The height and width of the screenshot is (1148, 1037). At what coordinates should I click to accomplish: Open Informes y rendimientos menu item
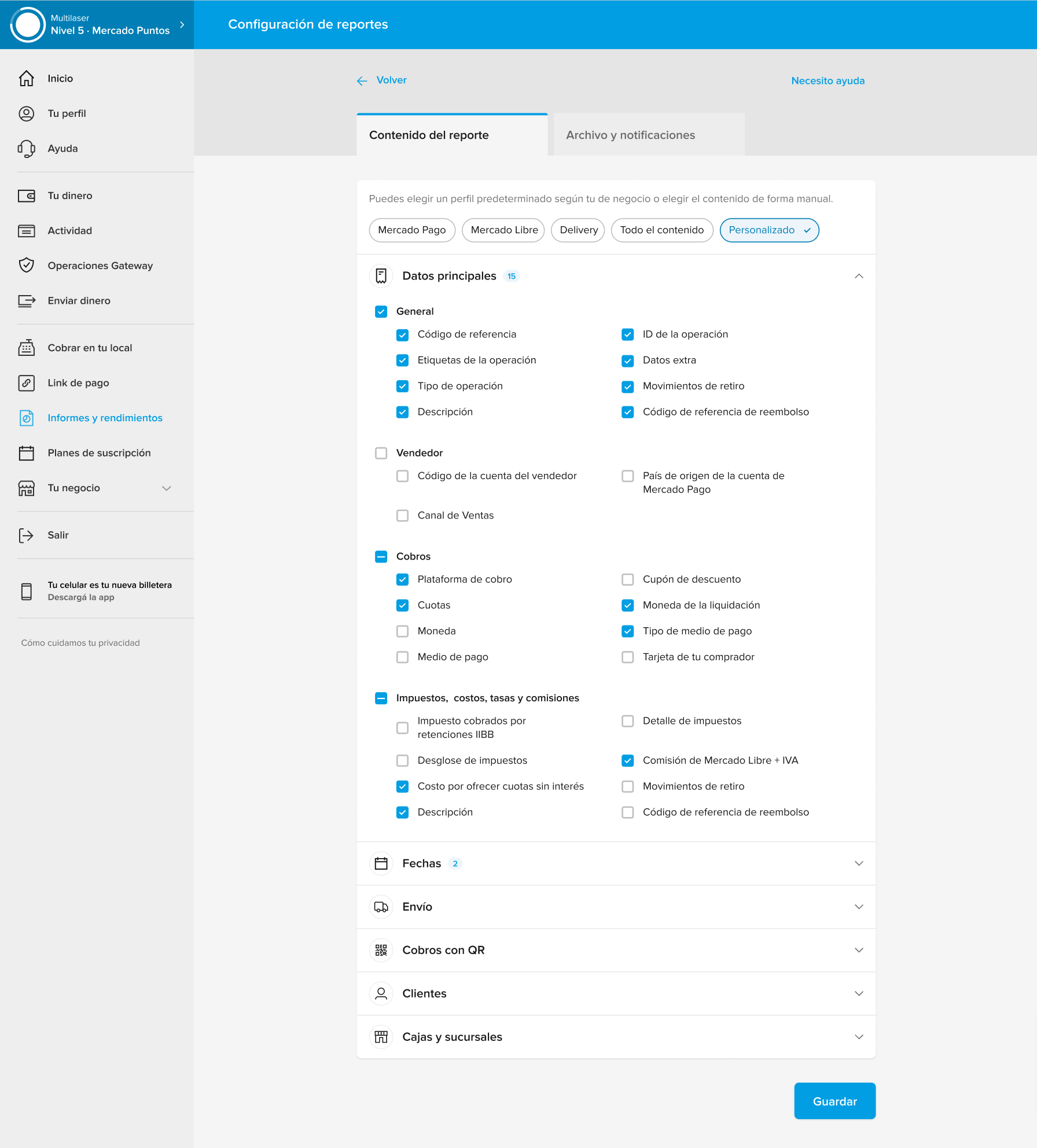pyautogui.click(x=105, y=418)
